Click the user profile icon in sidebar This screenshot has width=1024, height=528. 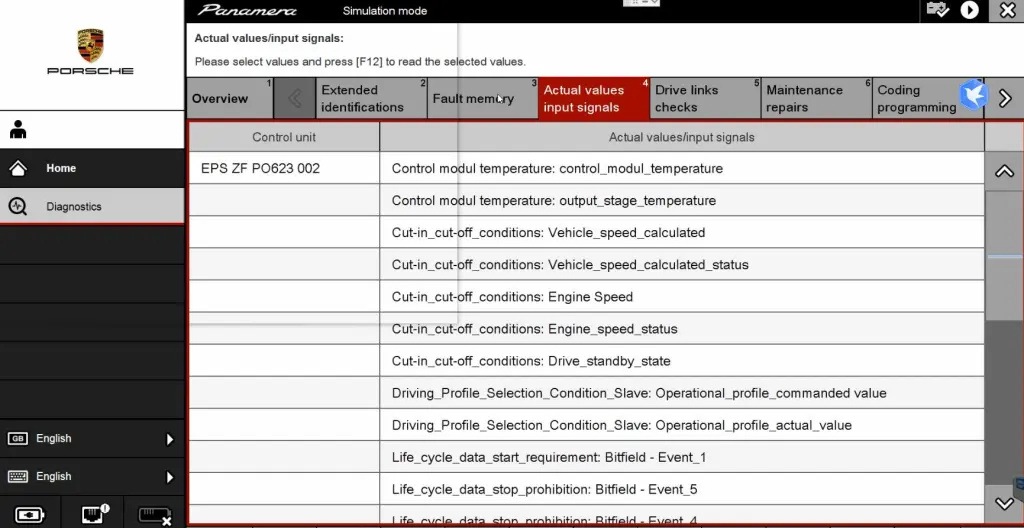[18, 130]
